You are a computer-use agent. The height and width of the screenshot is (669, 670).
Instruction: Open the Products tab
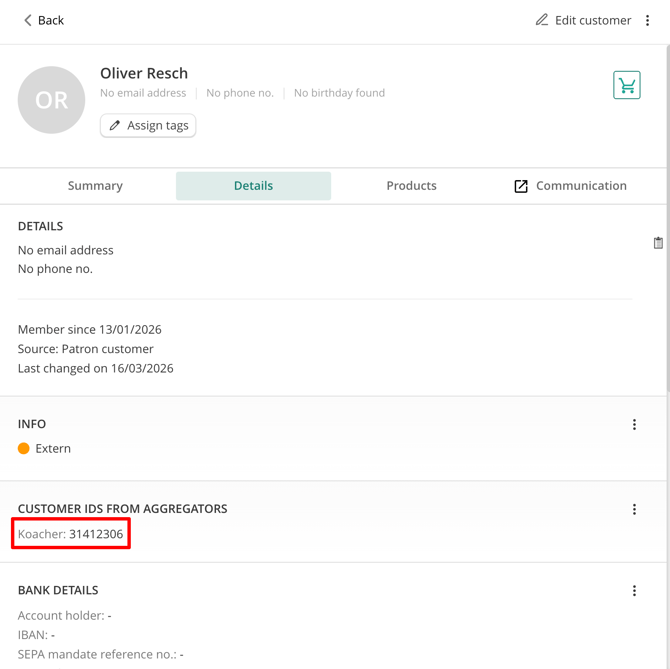pyautogui.click(x=411, y=186)
